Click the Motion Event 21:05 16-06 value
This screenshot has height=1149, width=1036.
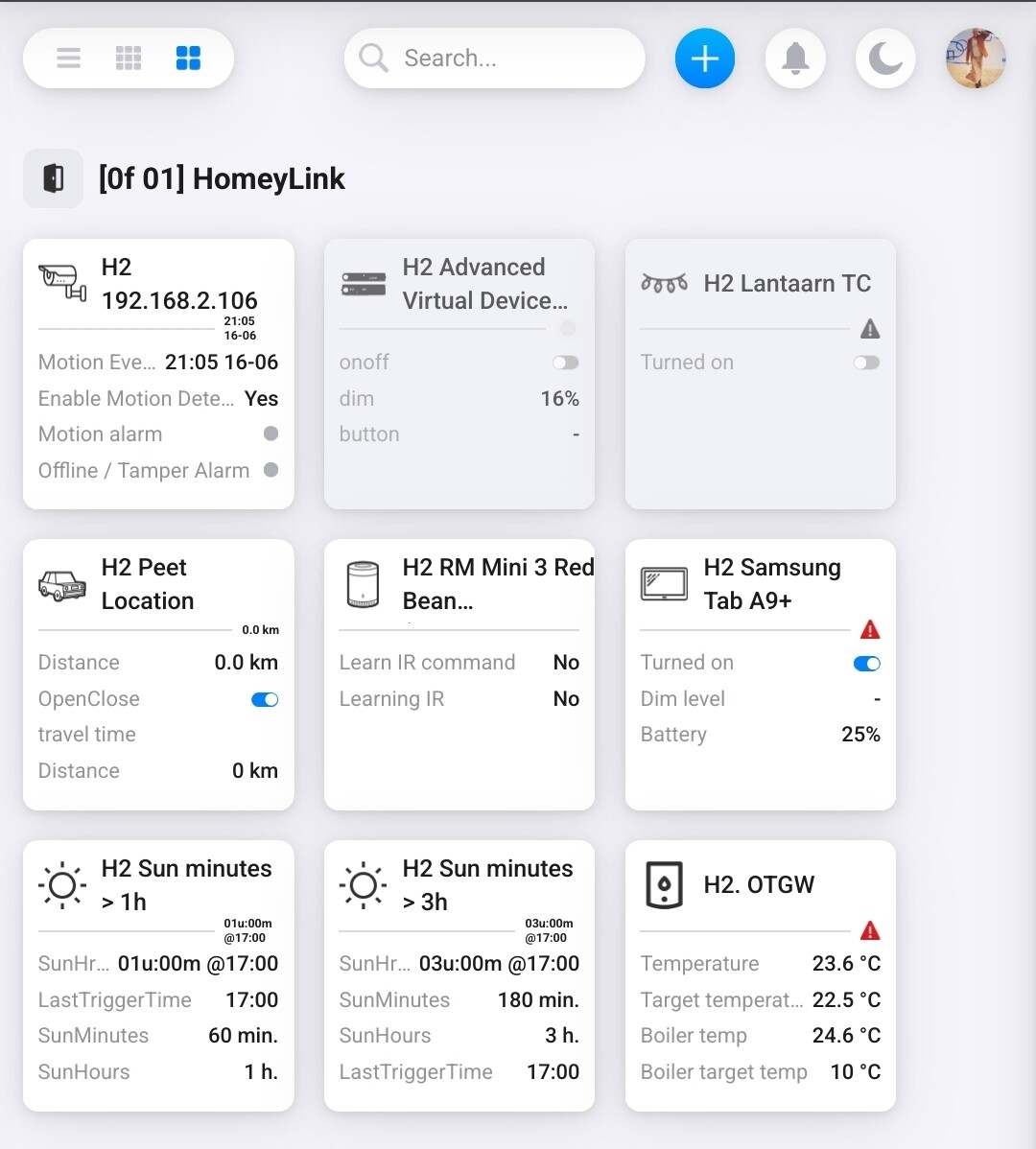click(222, 362)
